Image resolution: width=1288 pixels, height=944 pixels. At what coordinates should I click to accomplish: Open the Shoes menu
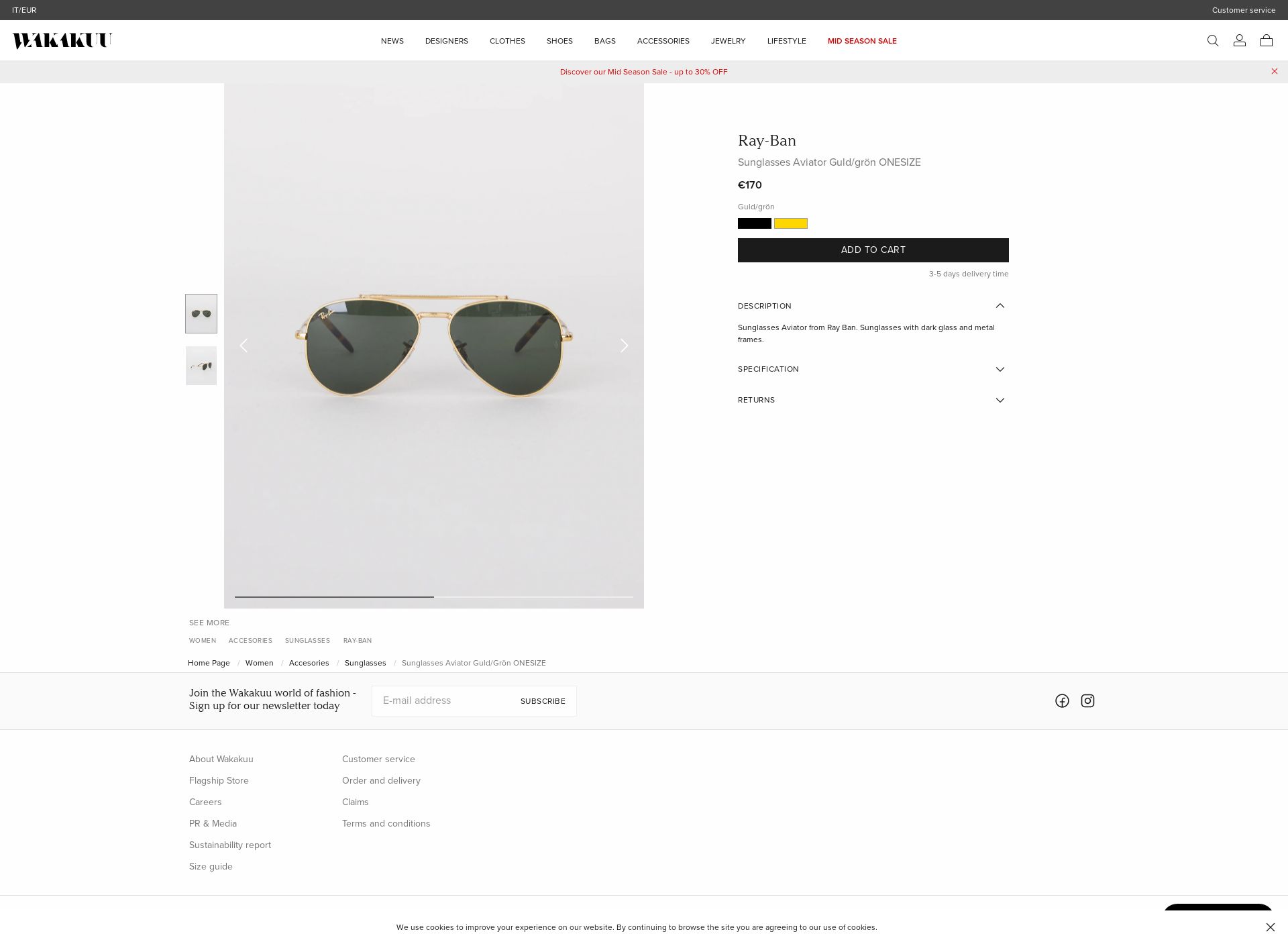click(x=559, y=41)
